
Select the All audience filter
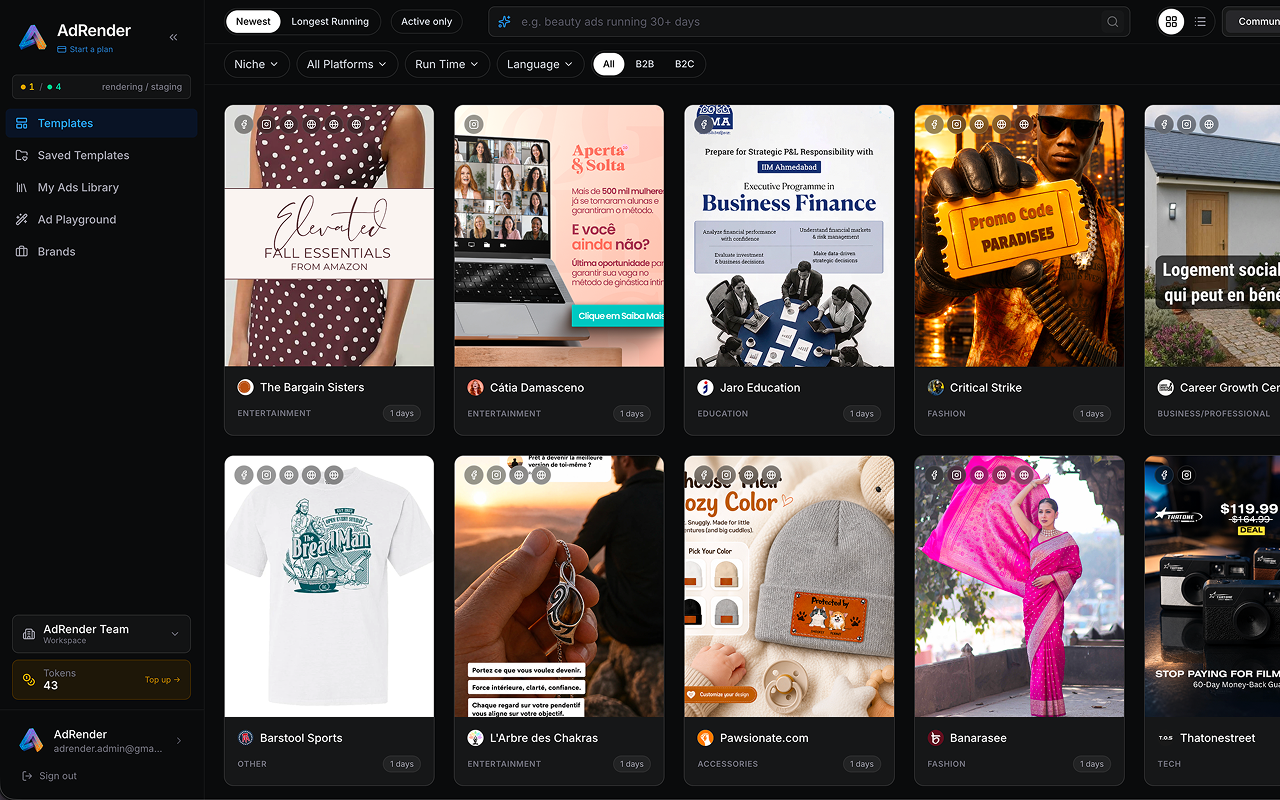pos(608,64)
